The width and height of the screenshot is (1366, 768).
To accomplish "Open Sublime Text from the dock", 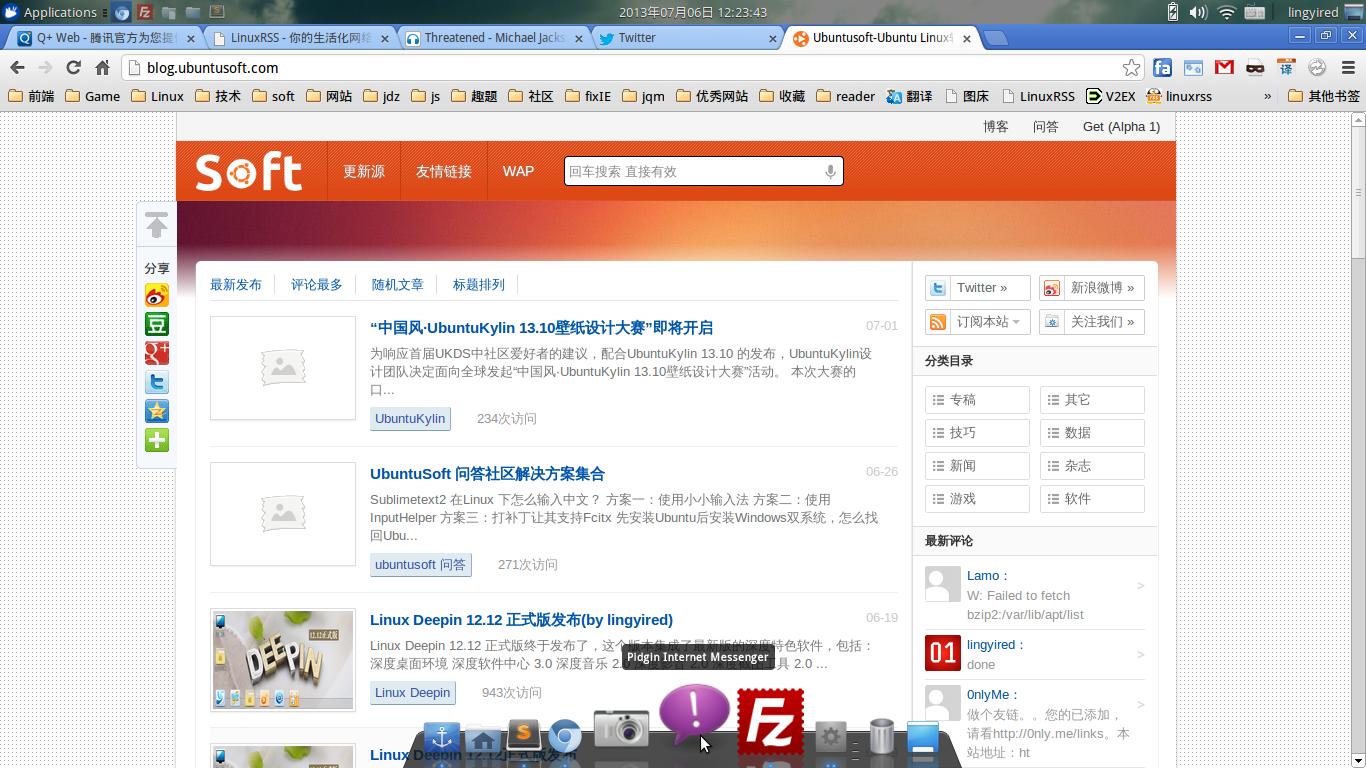I will point(523,735).
